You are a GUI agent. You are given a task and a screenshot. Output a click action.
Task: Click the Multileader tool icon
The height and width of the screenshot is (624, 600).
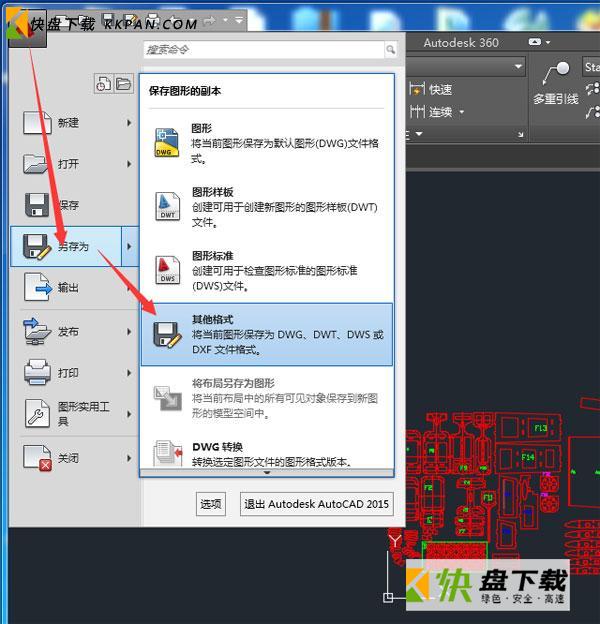point(556,74)
